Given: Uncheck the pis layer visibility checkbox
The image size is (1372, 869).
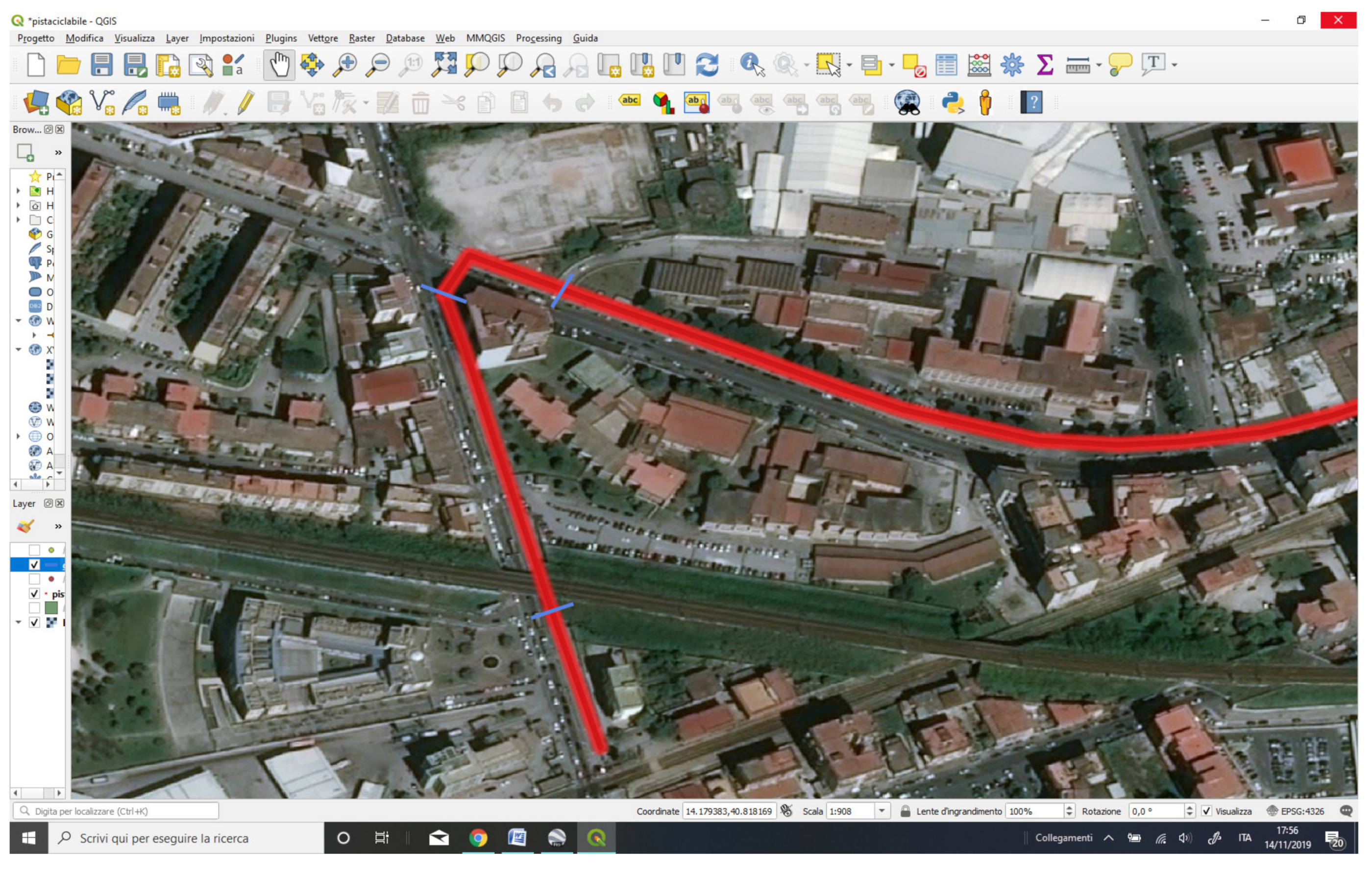Looking at the screenshot, I should tap(34, 594).
